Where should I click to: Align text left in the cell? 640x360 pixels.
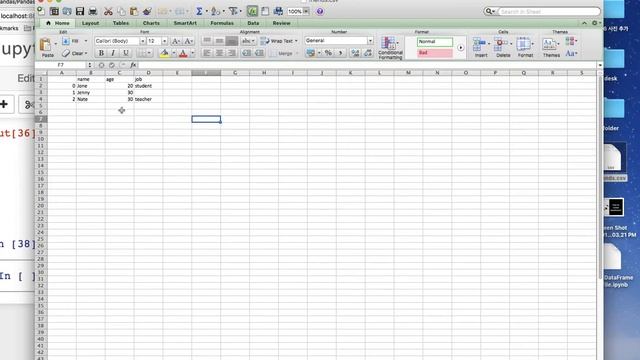click(207, 53)
